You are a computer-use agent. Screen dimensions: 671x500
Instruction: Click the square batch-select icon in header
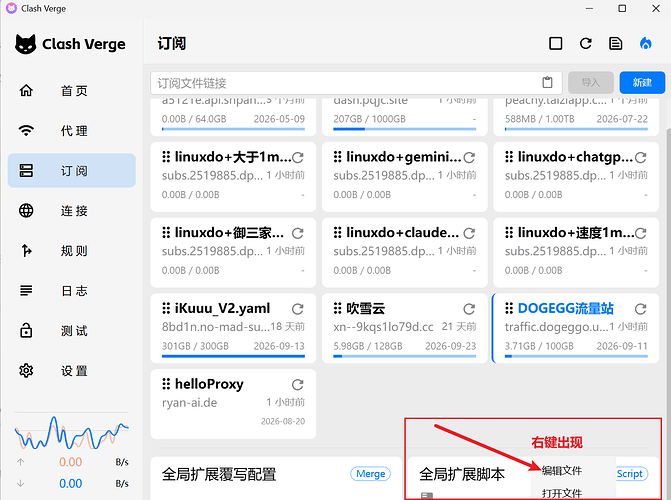tap(555, 43)
